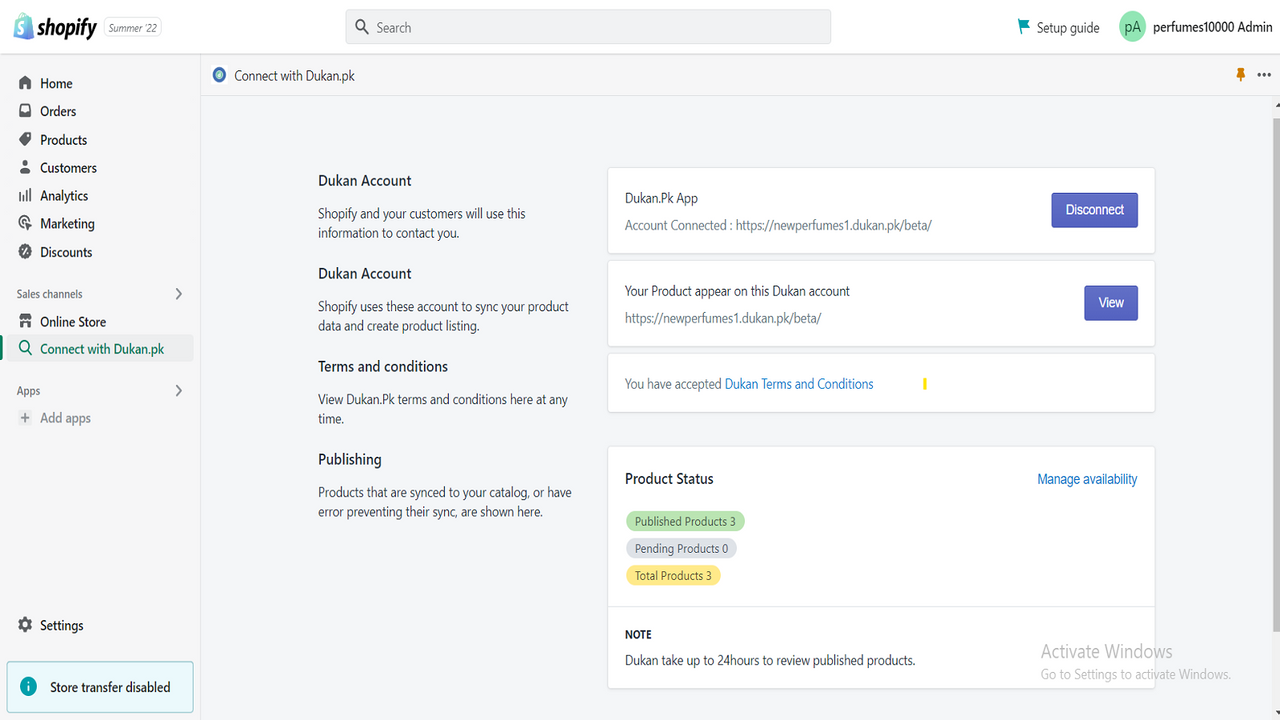Viewport: 1280px width, 720px height.
Task: Expand the Sales channels chevron
Action: point(179,294)
